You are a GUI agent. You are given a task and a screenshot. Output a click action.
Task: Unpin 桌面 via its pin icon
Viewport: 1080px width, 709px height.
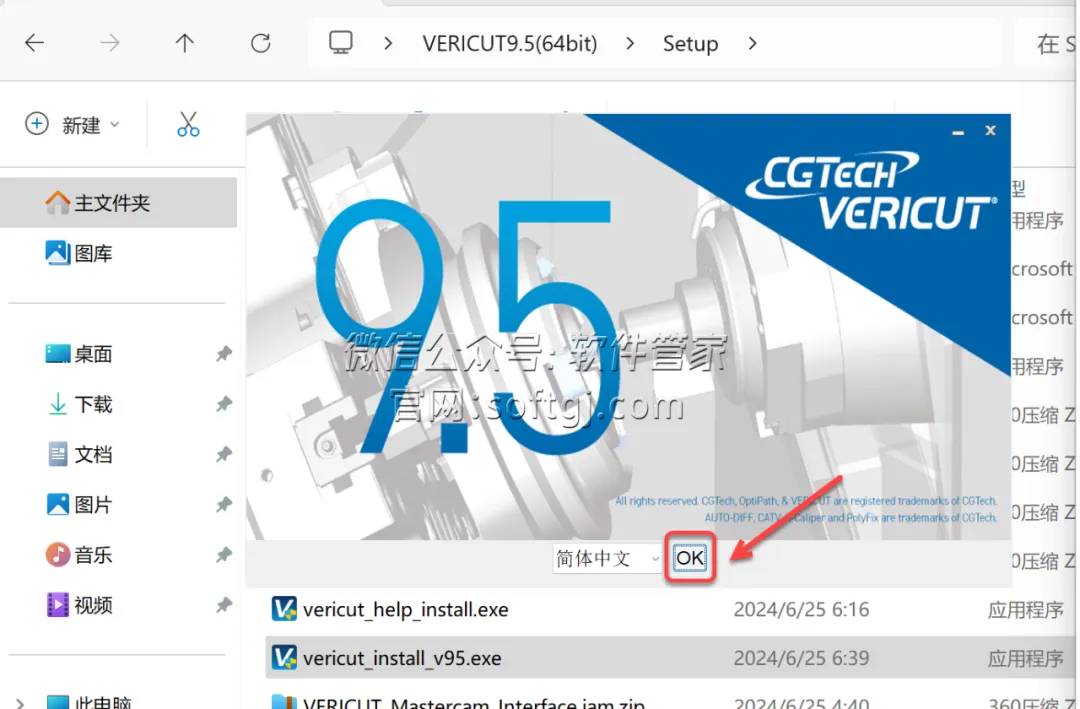click(223, 354)
